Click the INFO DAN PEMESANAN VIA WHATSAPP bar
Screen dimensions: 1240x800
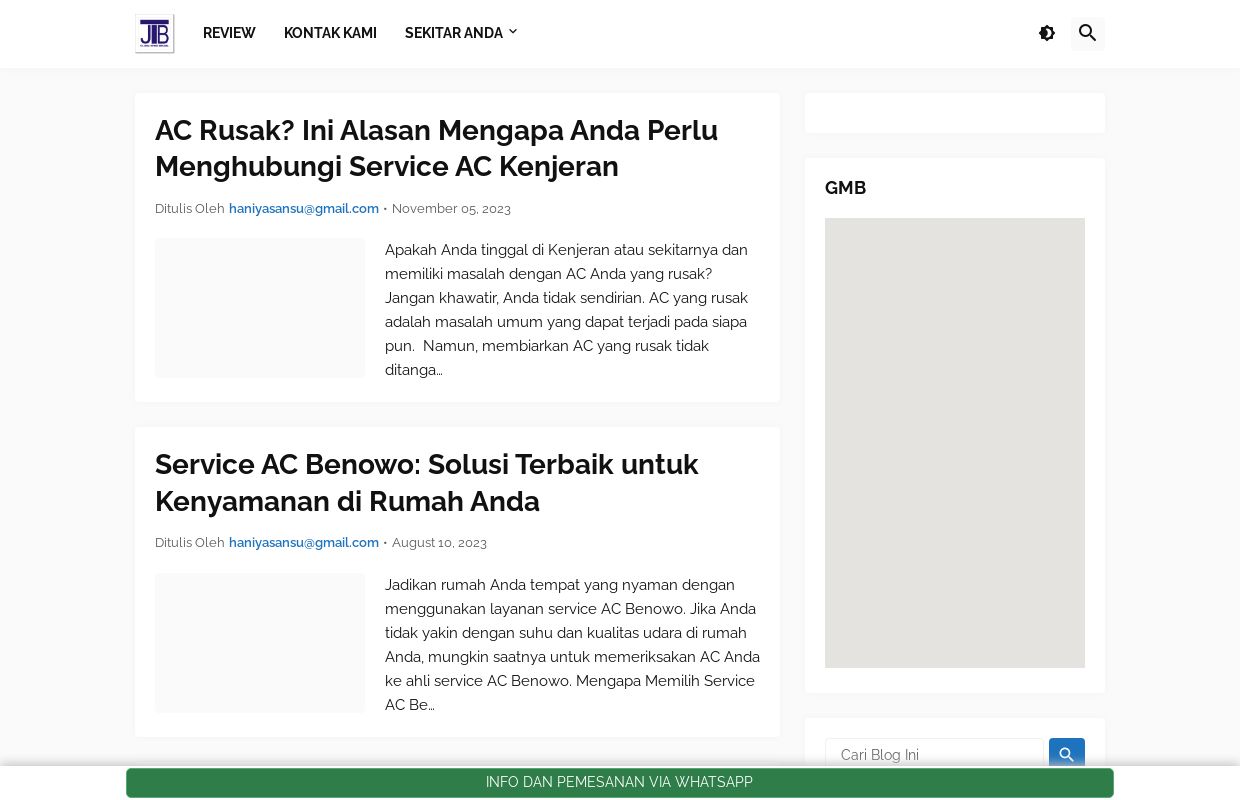click(x=619, y=782)
